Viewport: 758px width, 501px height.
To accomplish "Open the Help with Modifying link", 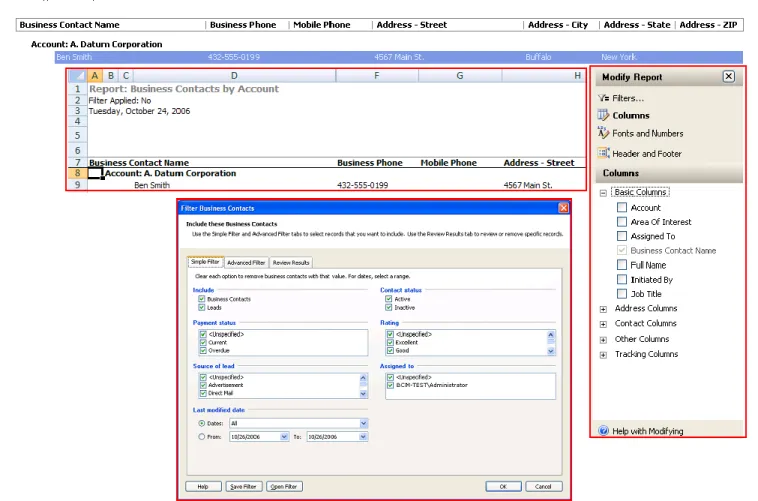I will pos(647,431).
